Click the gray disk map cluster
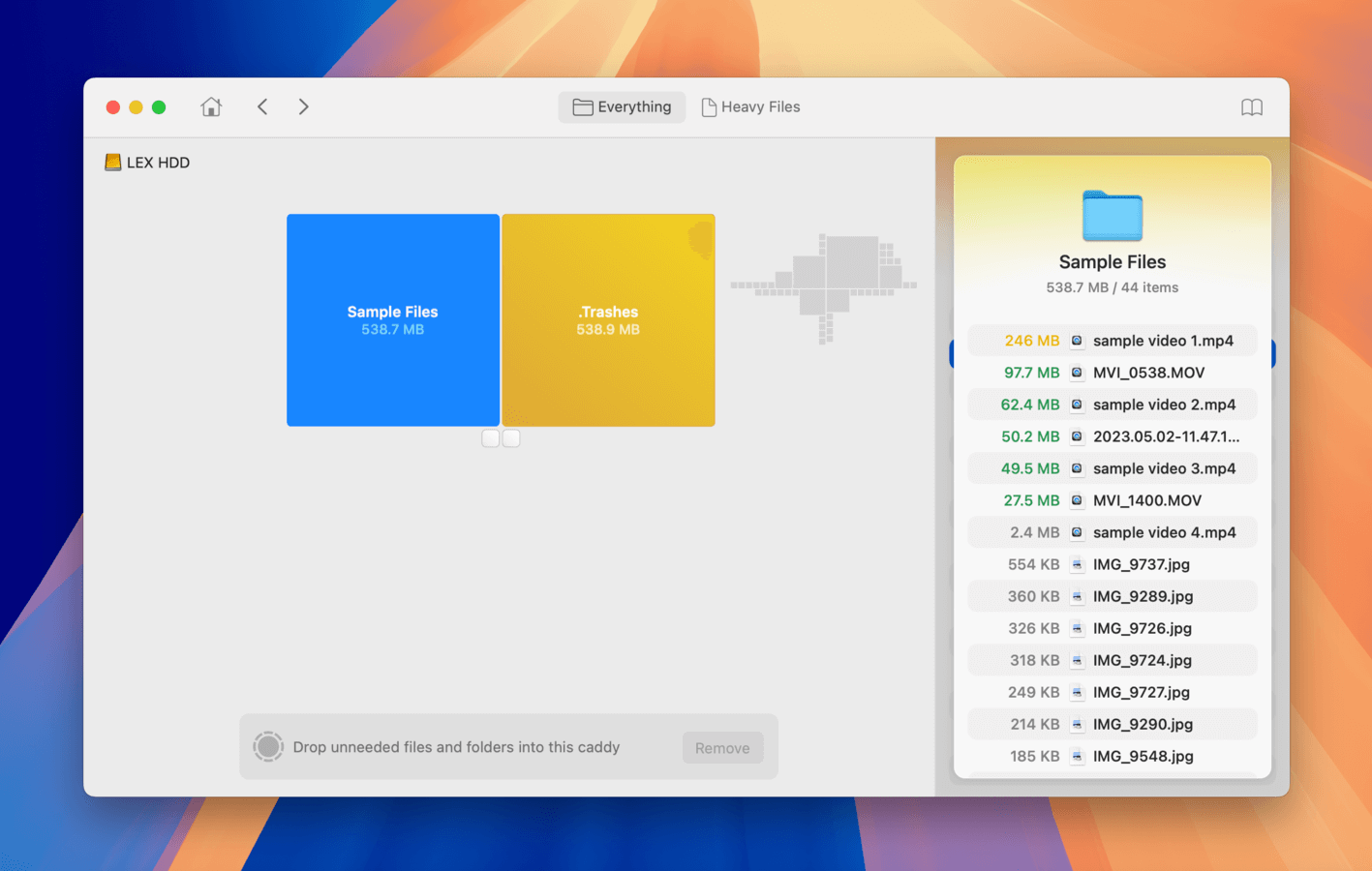Viewport: 1372px width, 871px height. pyautogui.click(x=824, y=287)
